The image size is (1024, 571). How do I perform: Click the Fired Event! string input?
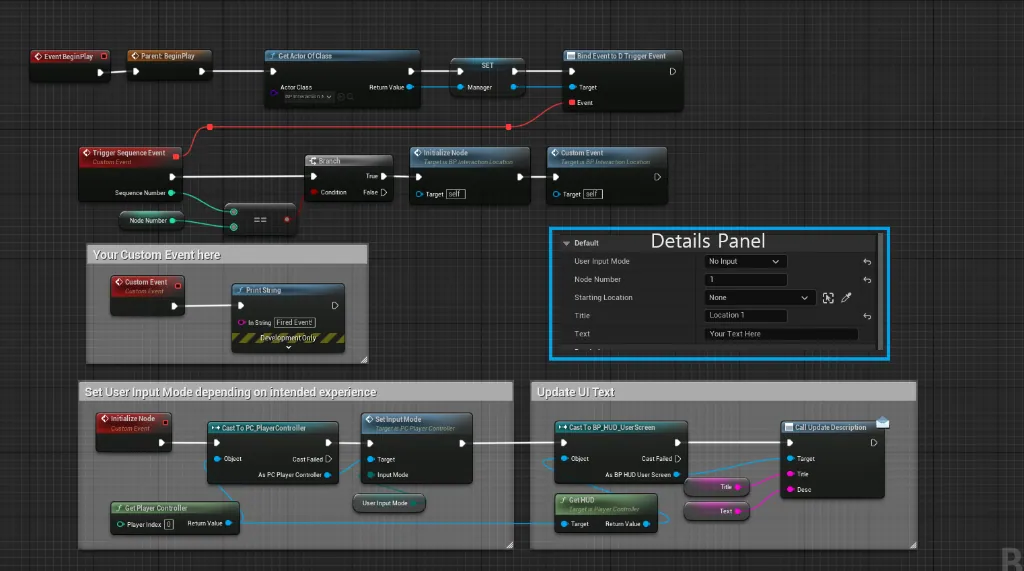(x=295, y=322)
